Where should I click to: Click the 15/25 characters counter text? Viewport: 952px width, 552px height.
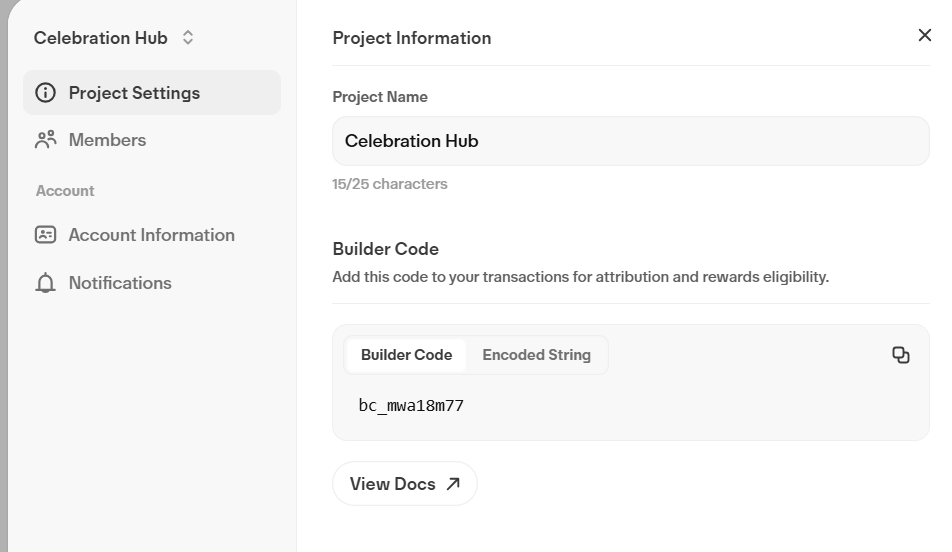[x=390, y=184]
